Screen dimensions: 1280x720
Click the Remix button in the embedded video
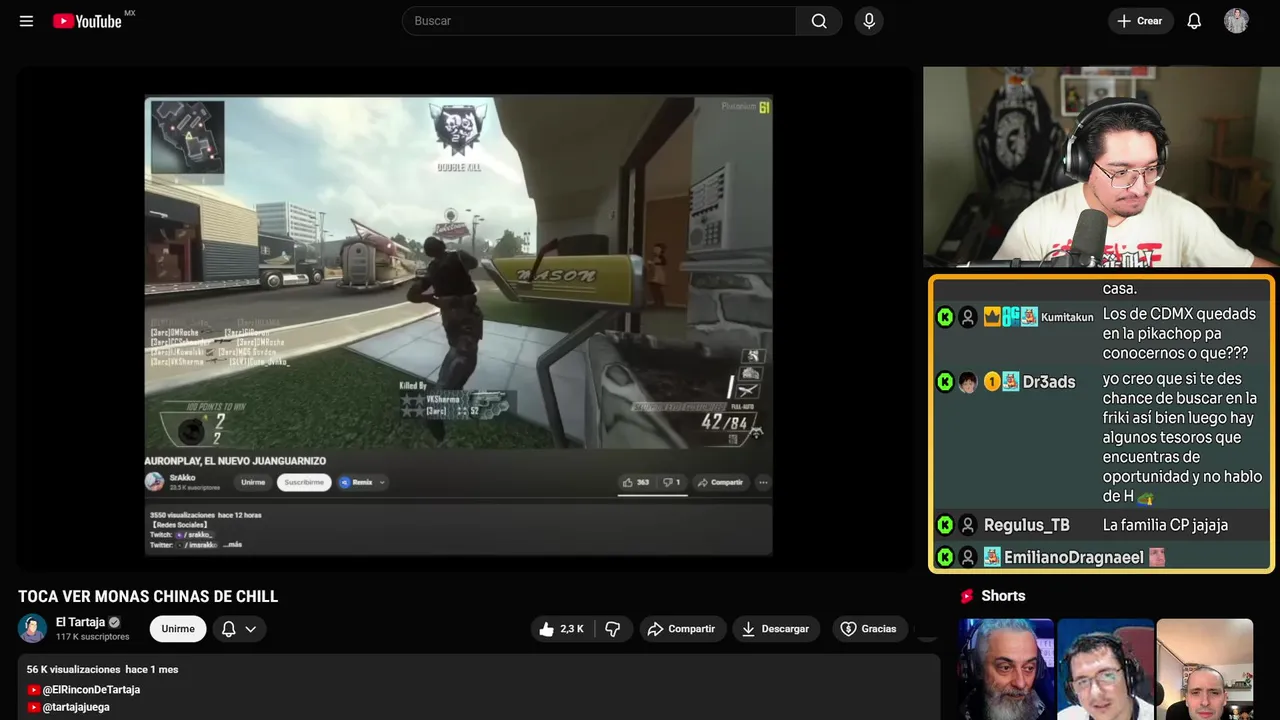click(x=361, y=482)
